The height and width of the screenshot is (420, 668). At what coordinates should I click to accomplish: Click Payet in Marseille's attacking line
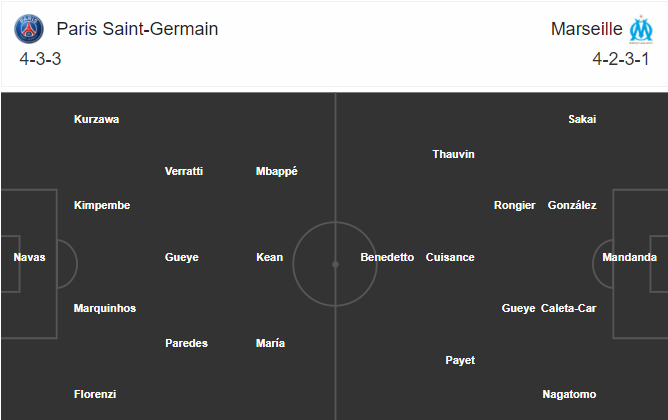[x=460, y=360]
